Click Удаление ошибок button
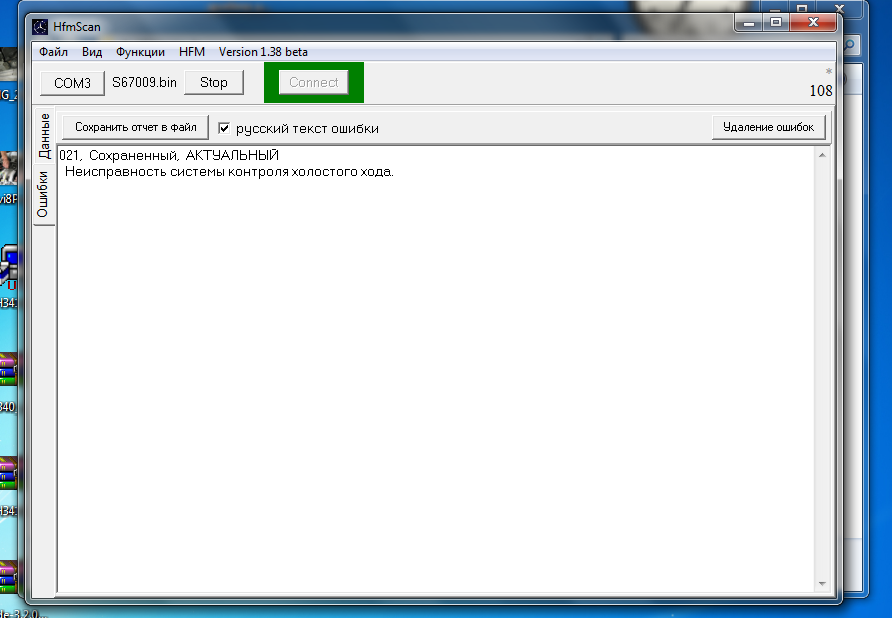 click(x=768, y=127)
